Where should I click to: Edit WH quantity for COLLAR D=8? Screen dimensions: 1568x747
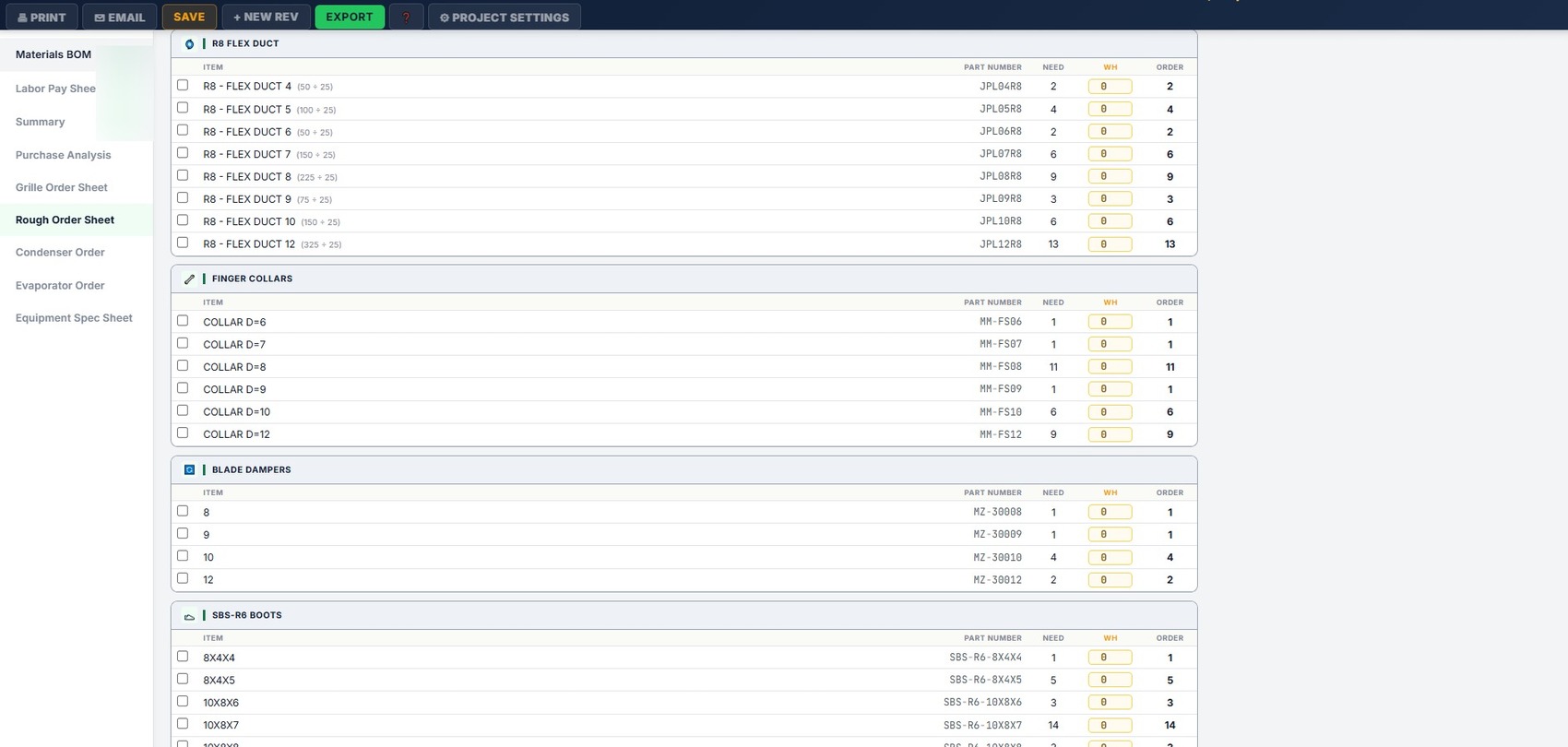pos(1110,367)
